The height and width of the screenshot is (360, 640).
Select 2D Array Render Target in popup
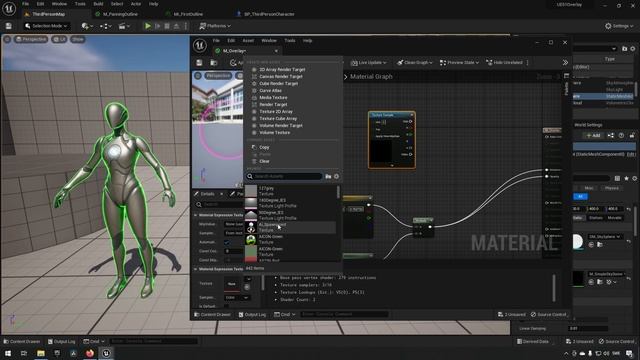point(282,69)
